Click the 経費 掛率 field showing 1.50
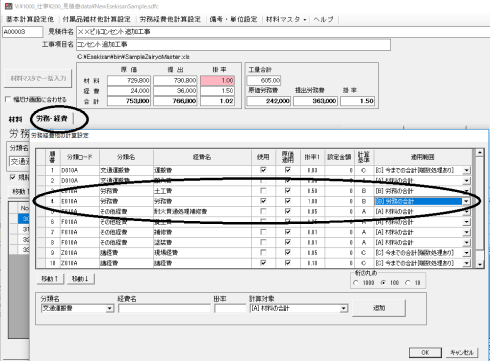 (217, 91)
